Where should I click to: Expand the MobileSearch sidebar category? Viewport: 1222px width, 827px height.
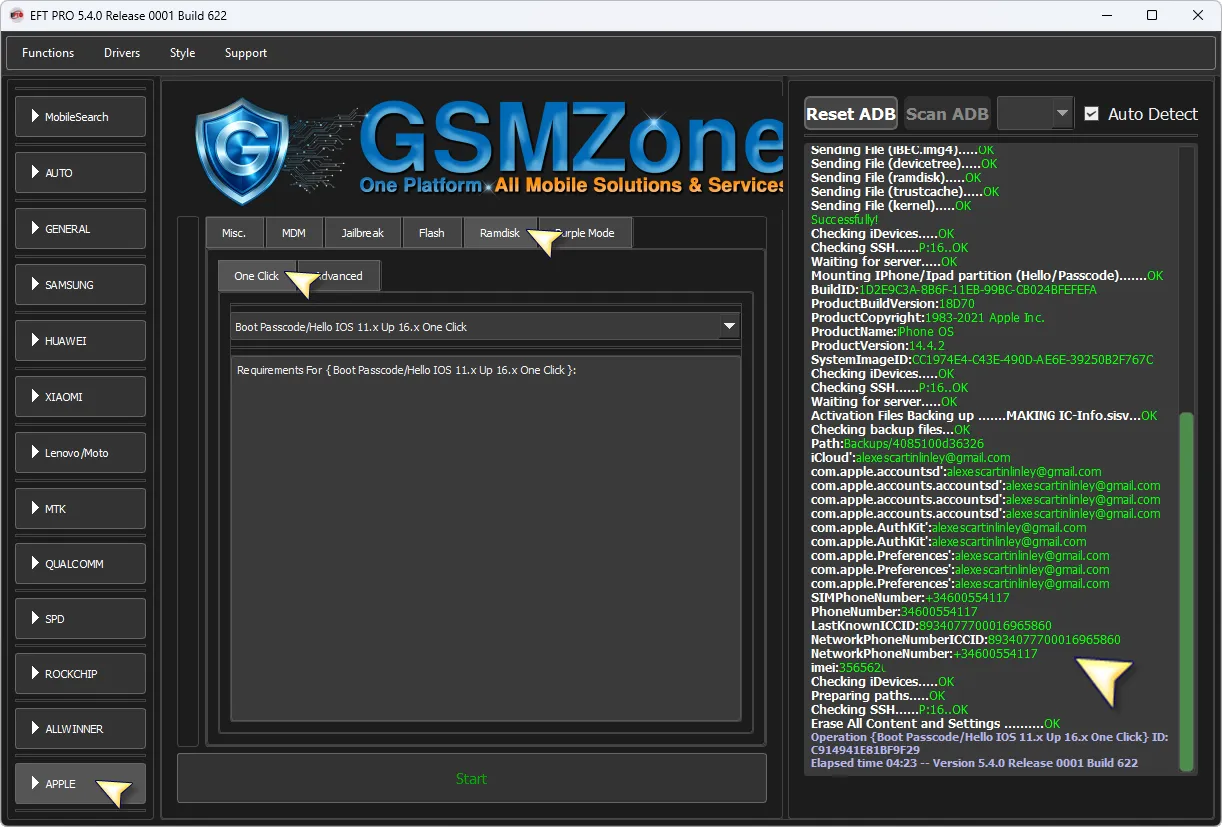click(x=80, y=117)
